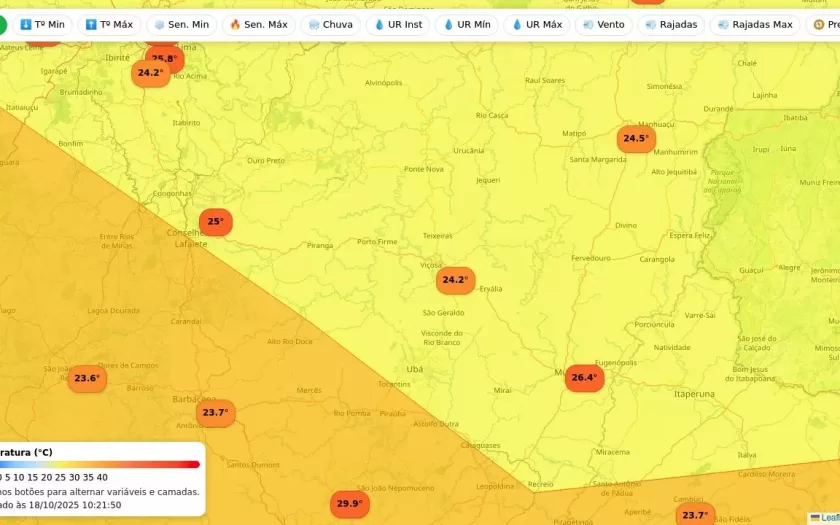Select the UR Inst humidity tab
840x525 pixels.
[x=398, y=25]
